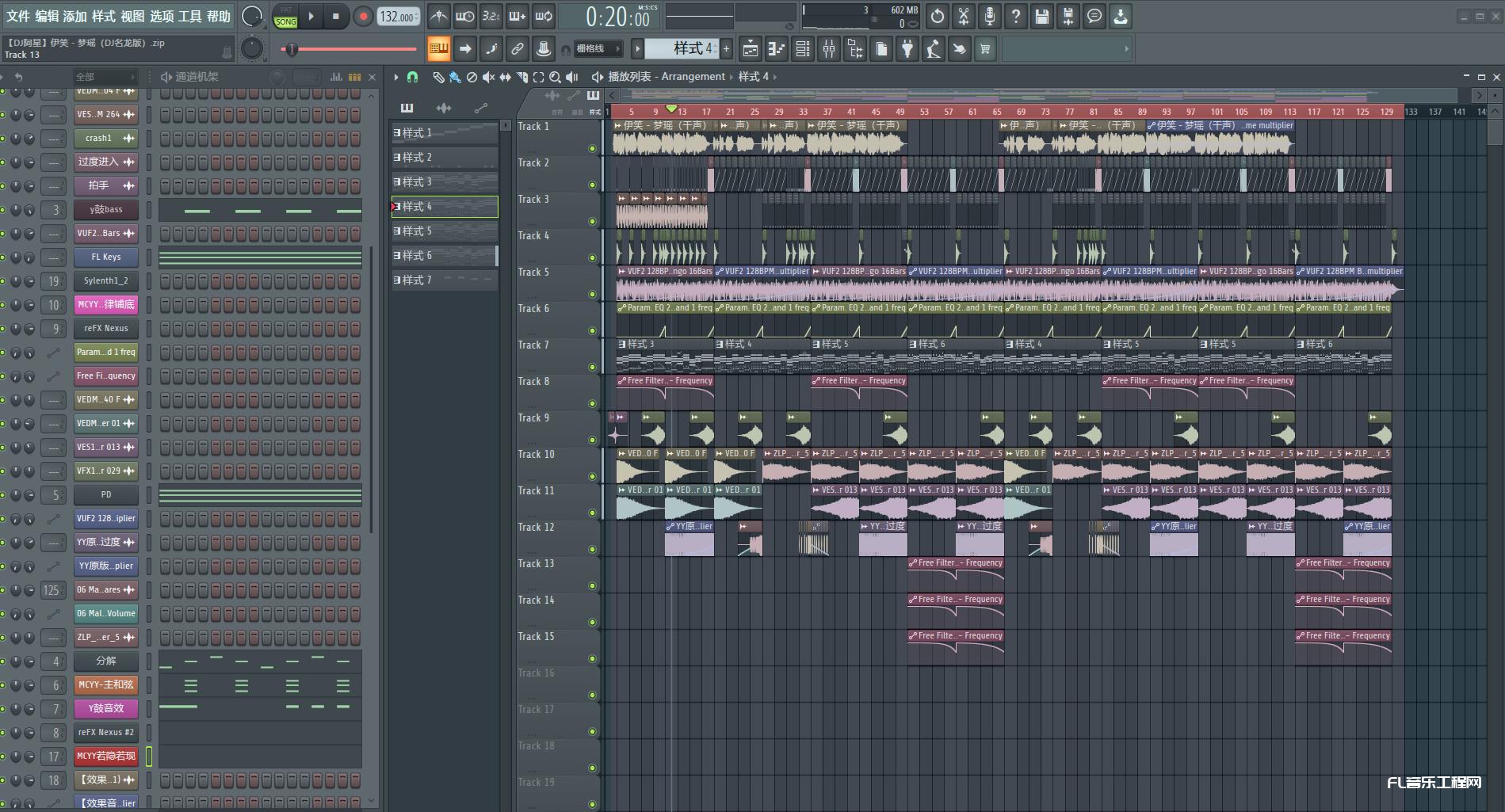Mute Track 9 with its green dot

(592, 440)
